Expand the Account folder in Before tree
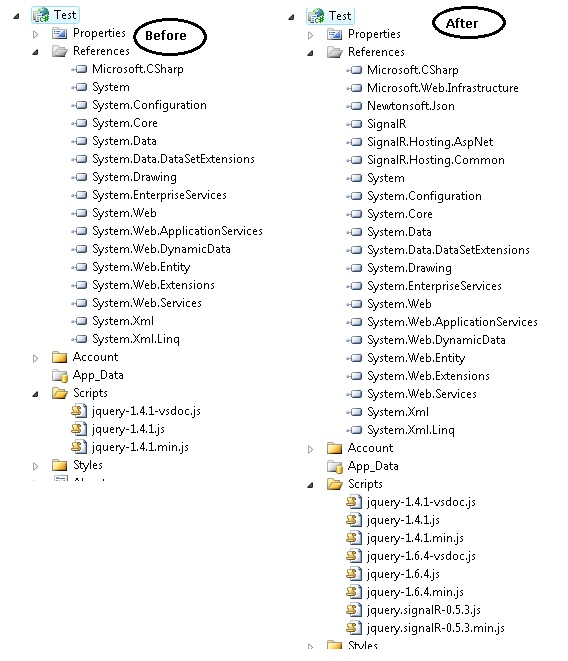The width and height of the screenshot is (568, 661). pos(35,358)
